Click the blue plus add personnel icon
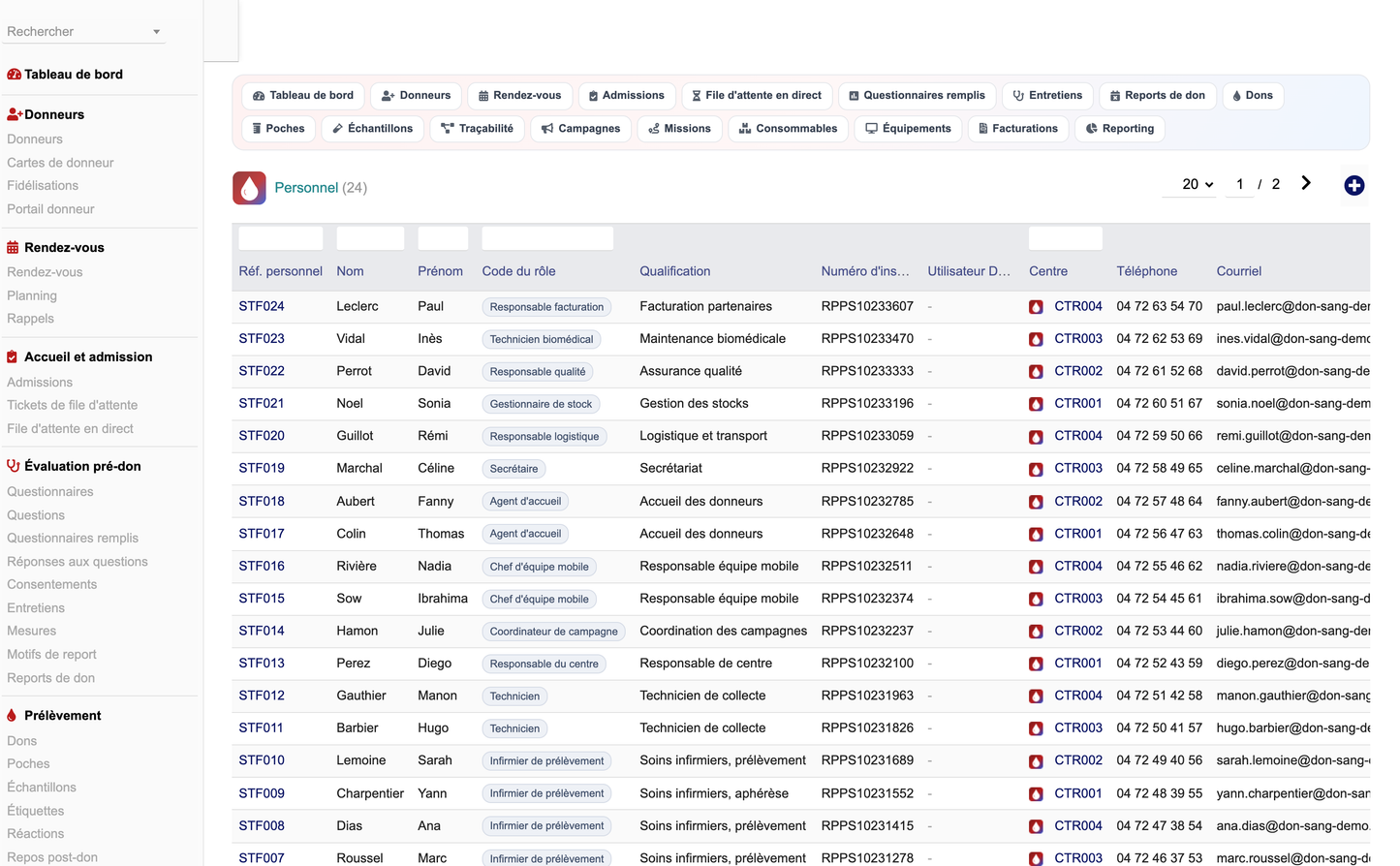This screenshot has height=866, width=1400. pos(1353,185)
